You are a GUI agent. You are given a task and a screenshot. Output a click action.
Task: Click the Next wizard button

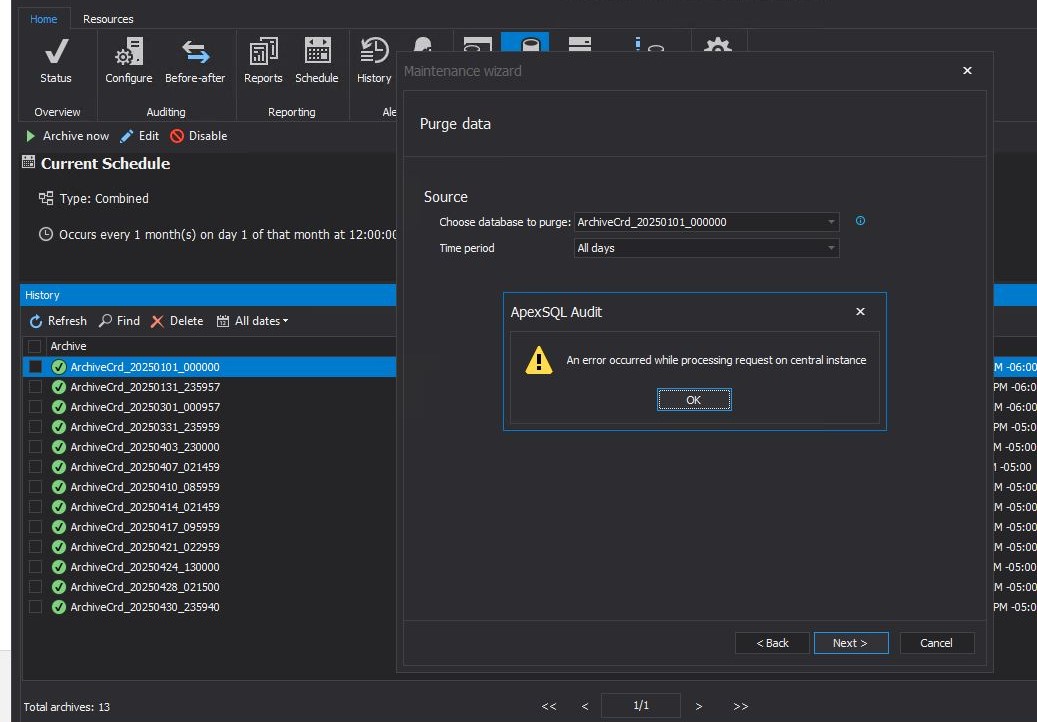(x=850, y=643)
